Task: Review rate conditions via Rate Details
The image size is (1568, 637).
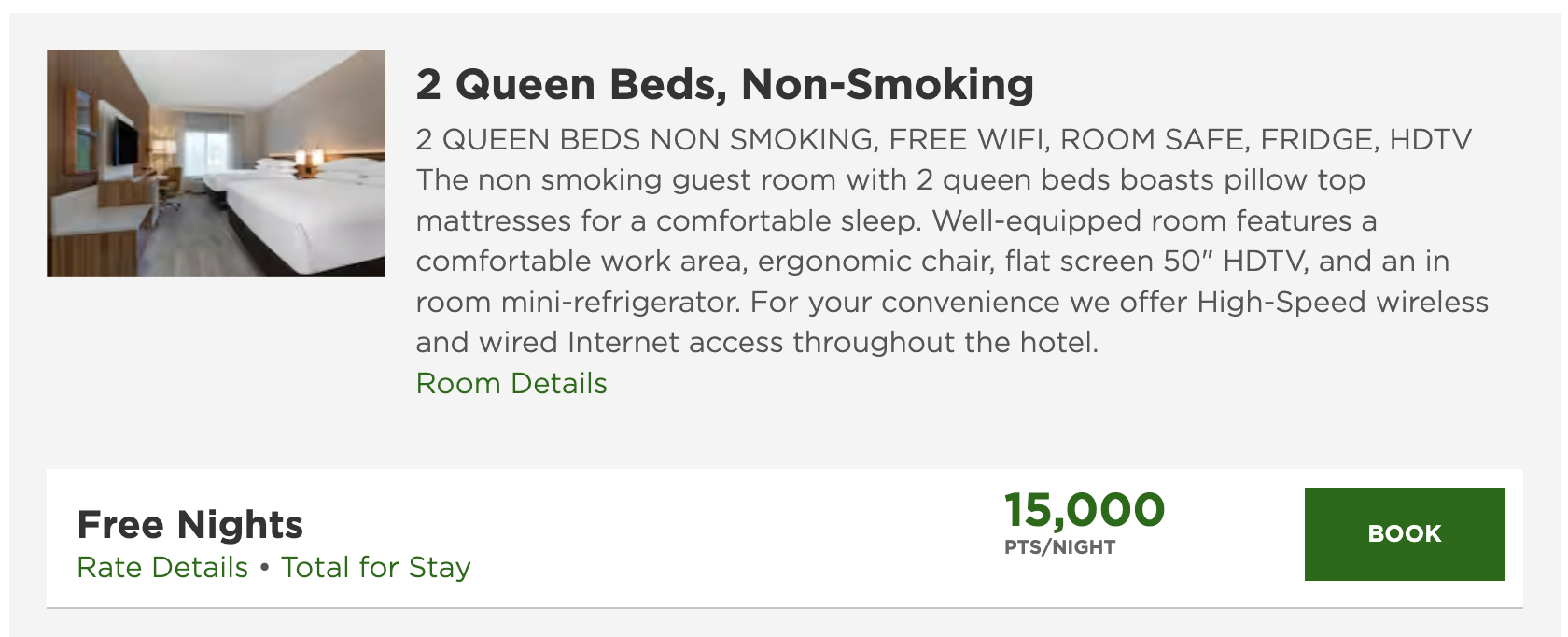Action: 160,567
